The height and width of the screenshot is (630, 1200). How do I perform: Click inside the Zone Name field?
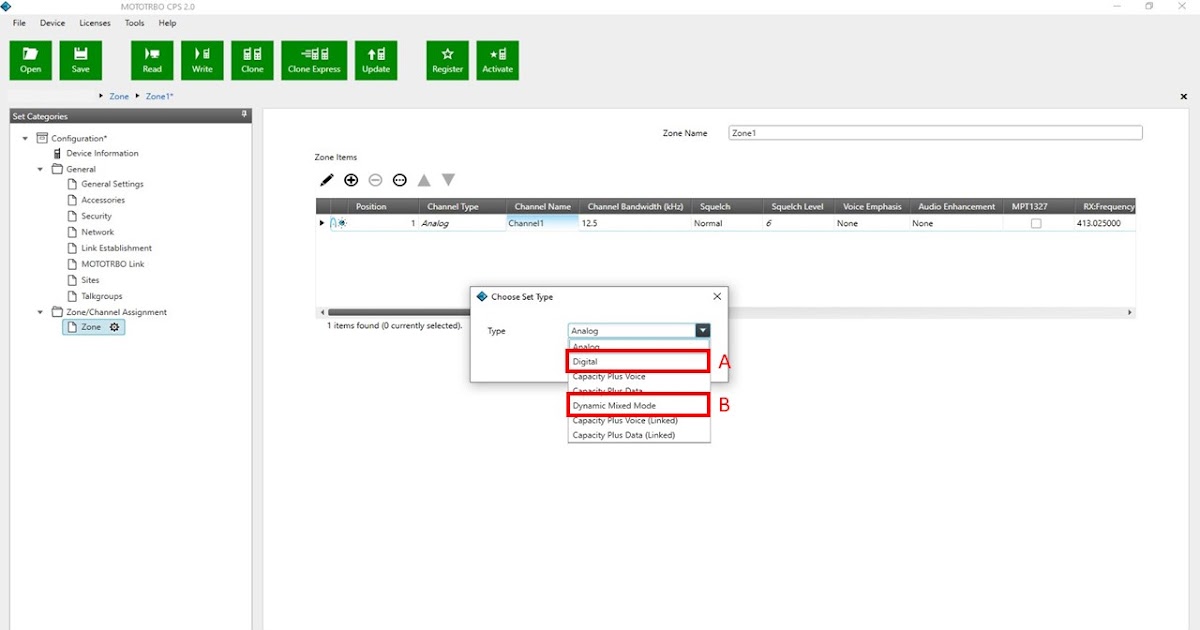[x=935, y=132]
